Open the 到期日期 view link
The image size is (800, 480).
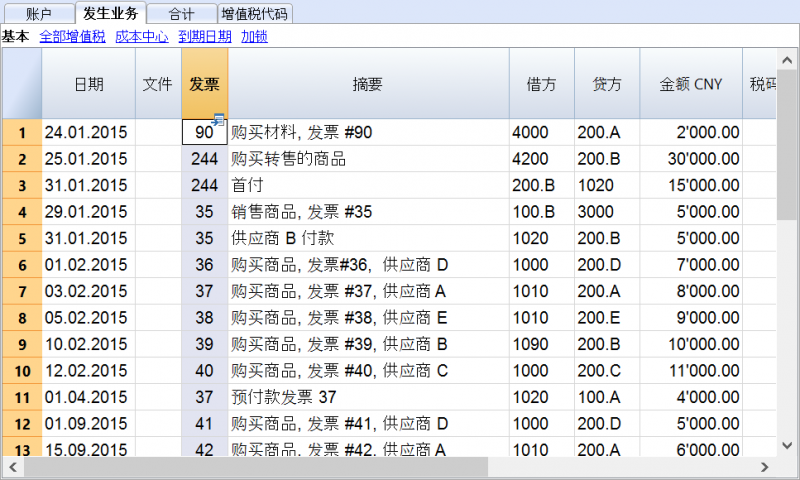point(205,36)
